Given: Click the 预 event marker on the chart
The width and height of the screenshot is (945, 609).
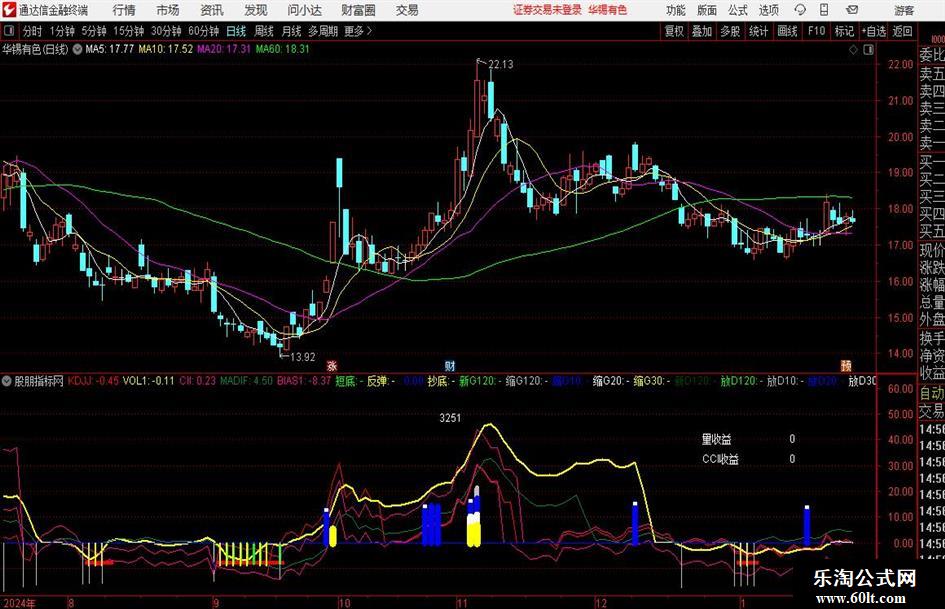Looking at the screenshot, I should (x=846, y=365).
